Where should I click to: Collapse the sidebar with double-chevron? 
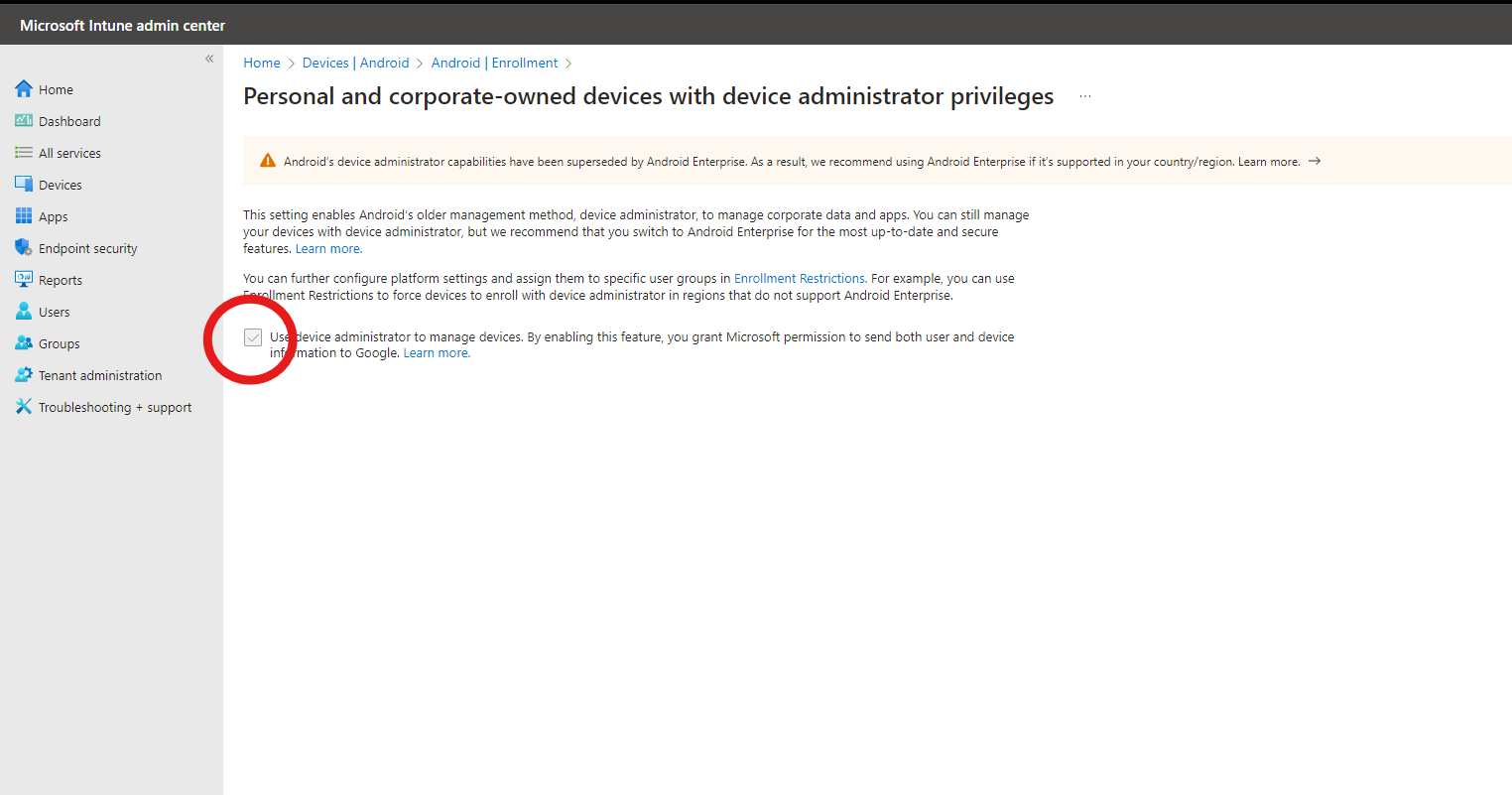point(209,59)
